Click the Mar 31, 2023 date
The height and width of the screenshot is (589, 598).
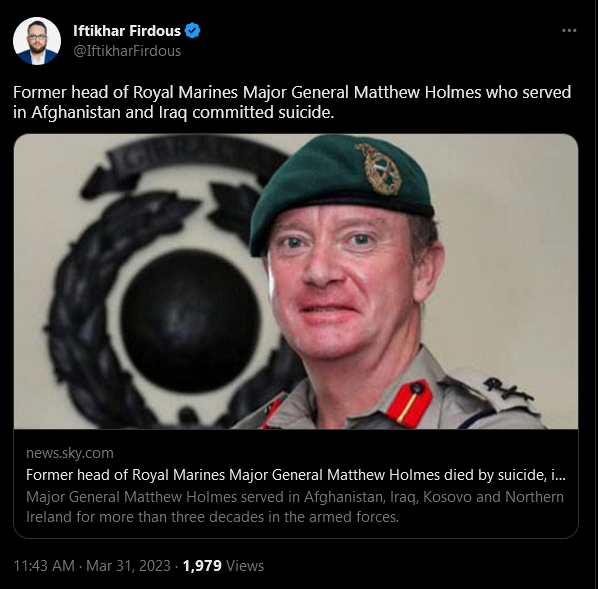click(x=128, y=565)
